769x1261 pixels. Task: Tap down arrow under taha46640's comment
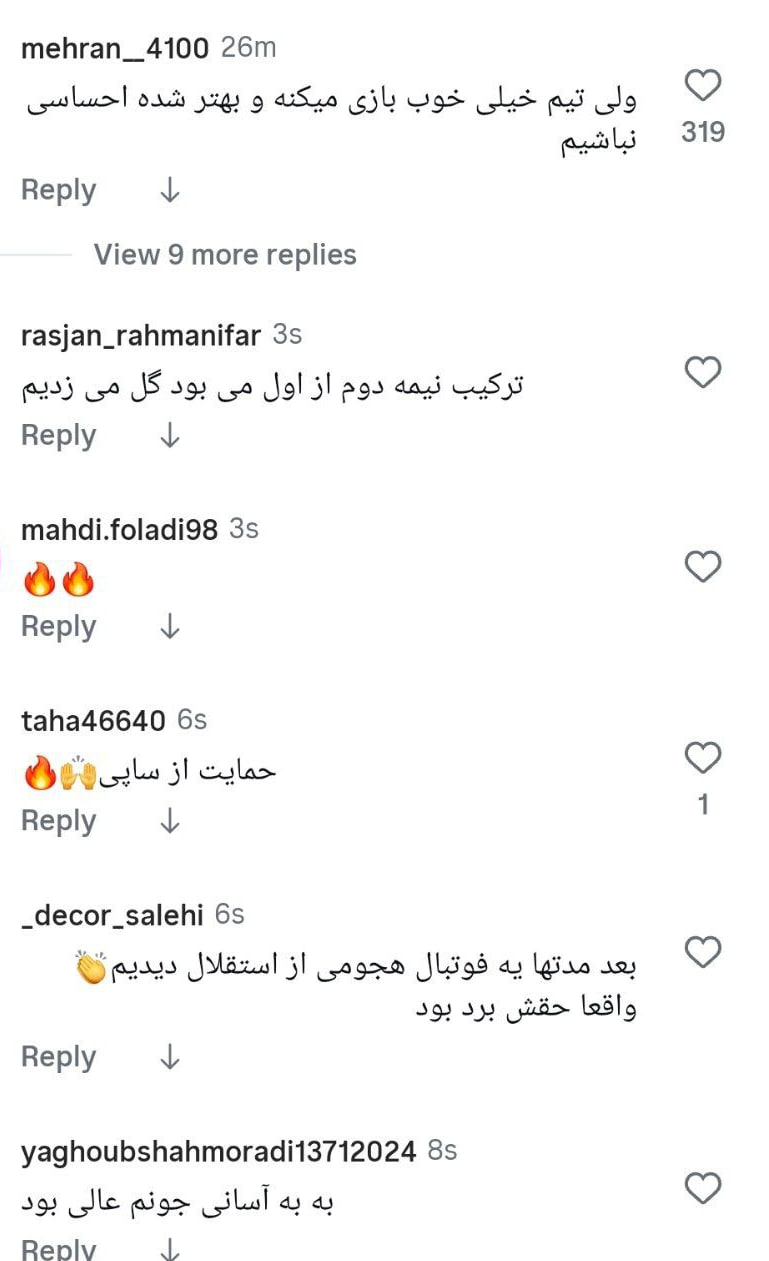point(170,820)
